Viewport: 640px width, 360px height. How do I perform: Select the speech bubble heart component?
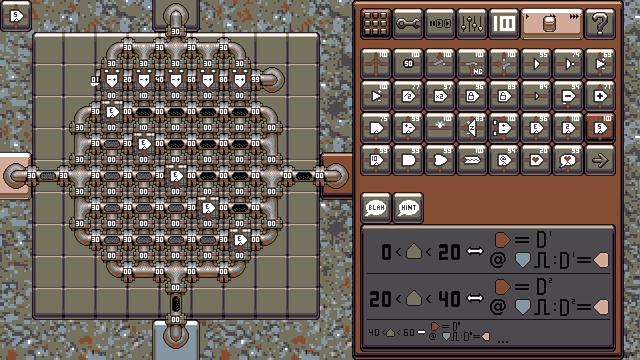(x=568, y=160)
